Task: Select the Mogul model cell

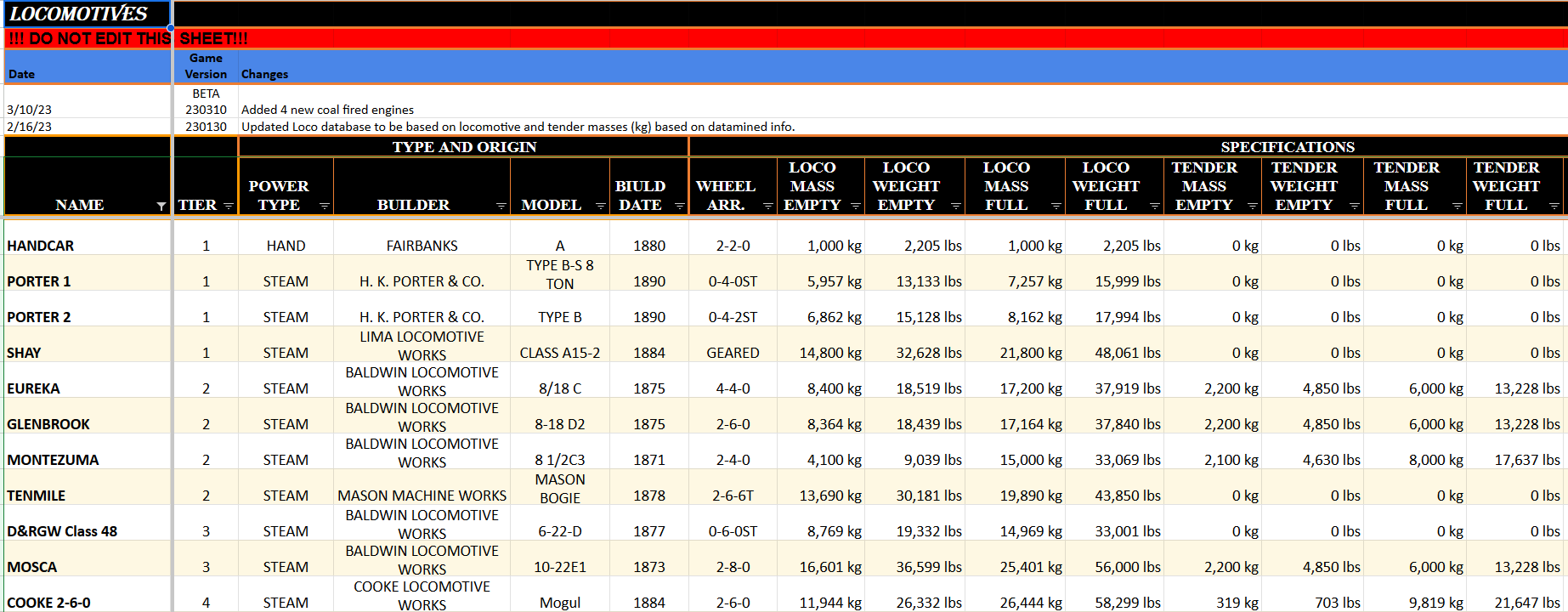Action: coord(560,595)
